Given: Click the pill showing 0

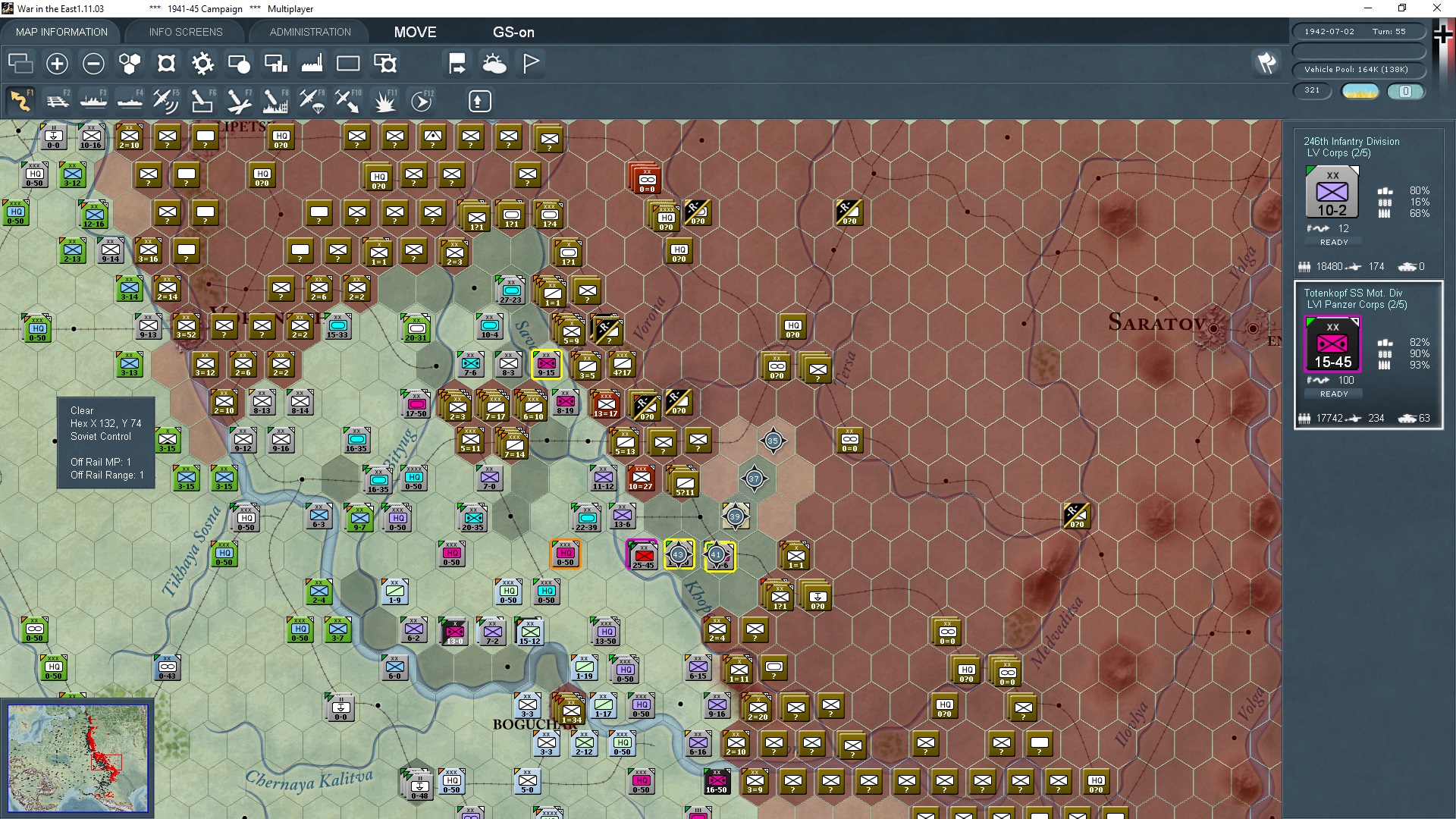Looking at the screenshot, I should click(1405, 91).
